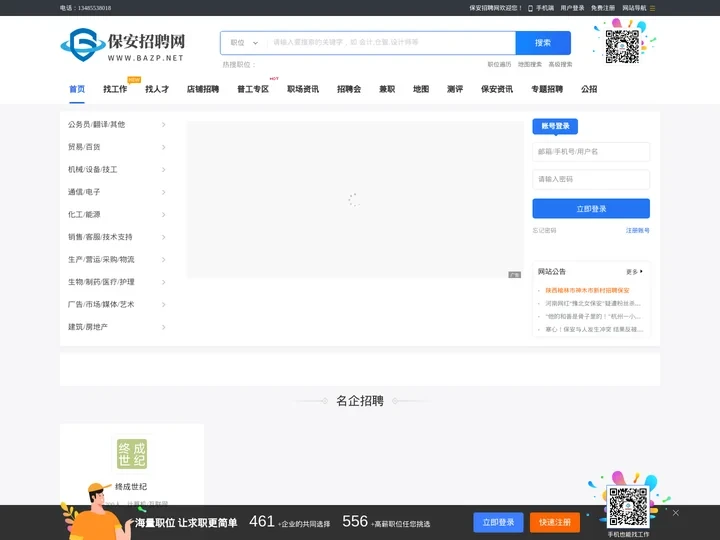Open the 招聘会 menu item

(x=349, y=89)
